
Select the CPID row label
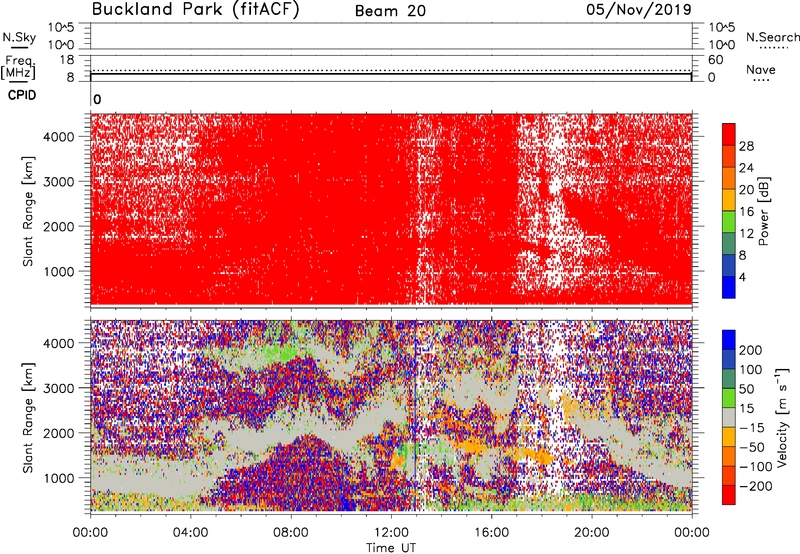tap(22, 95)
